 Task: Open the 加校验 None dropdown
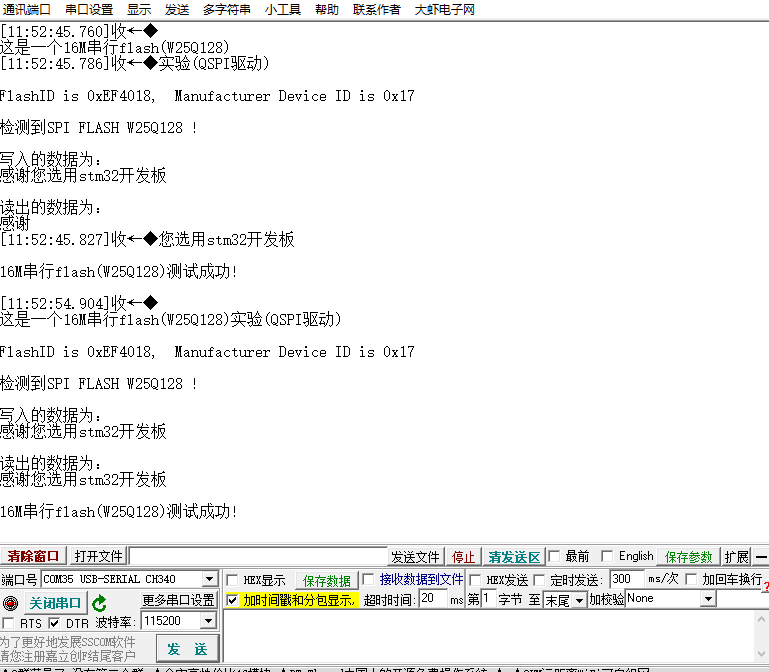[x=708, y=599]
